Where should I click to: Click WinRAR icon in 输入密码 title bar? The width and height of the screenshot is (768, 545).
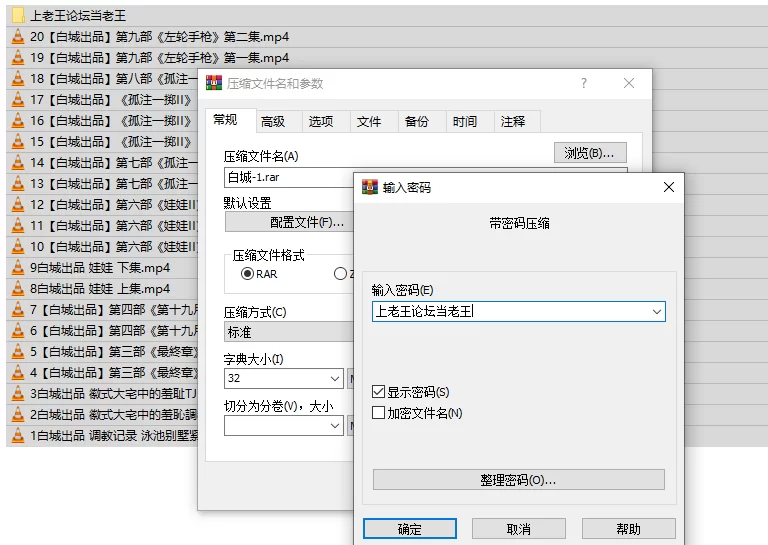370,187
